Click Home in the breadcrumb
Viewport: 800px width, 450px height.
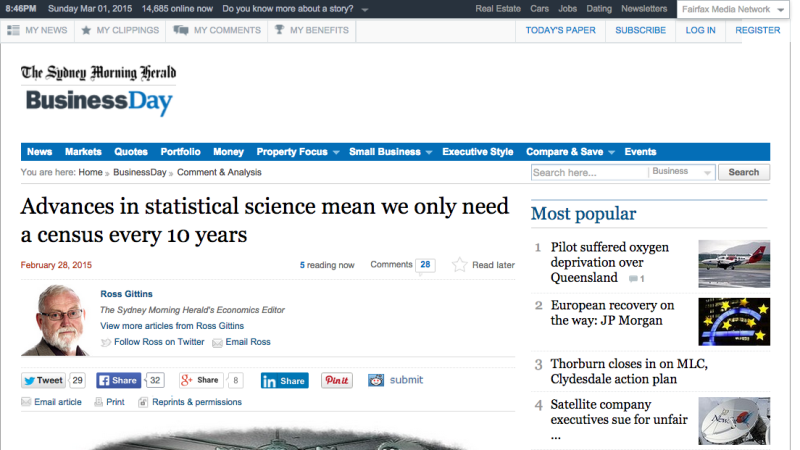click(x=90, y=172)
